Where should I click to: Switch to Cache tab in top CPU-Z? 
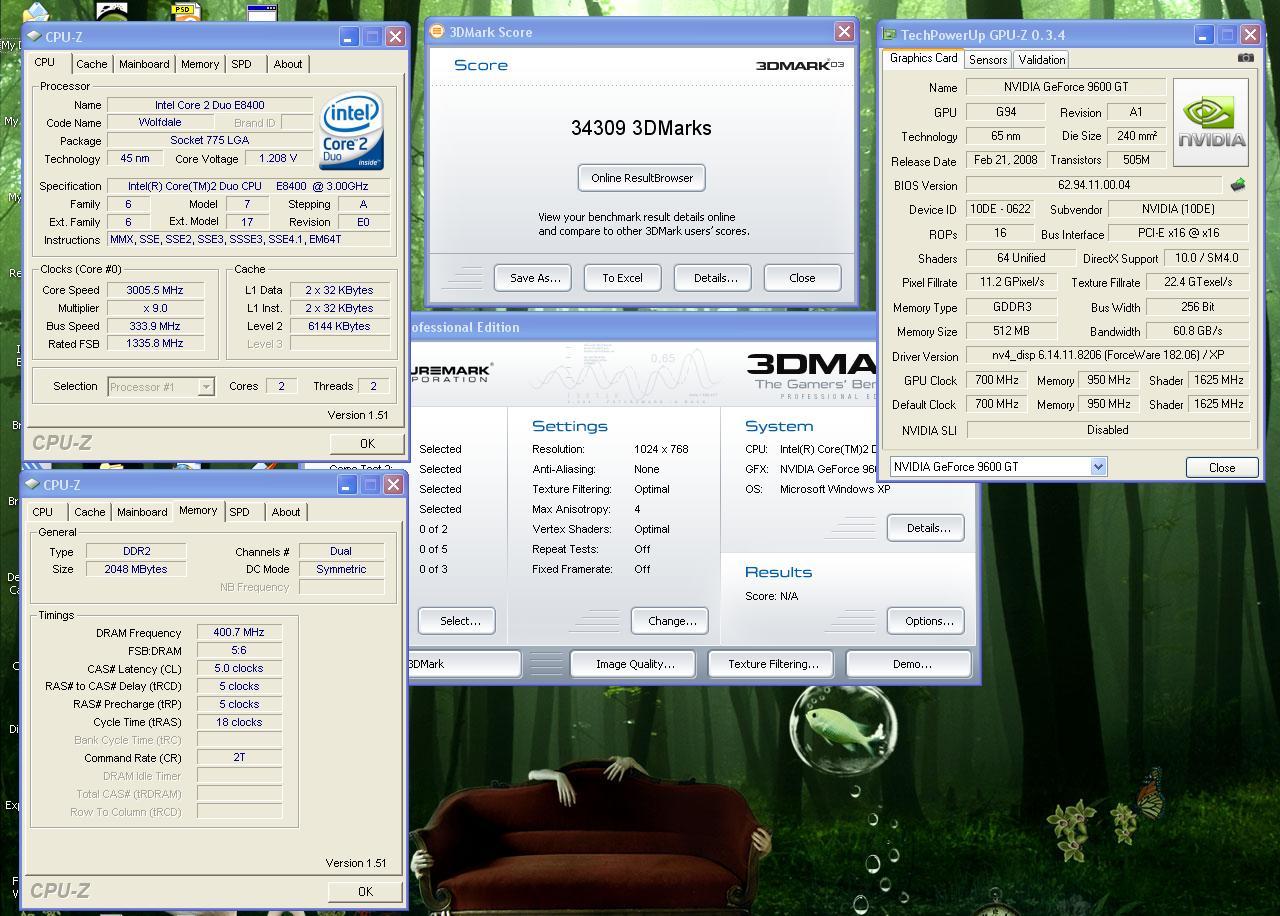tap(91, 64)
